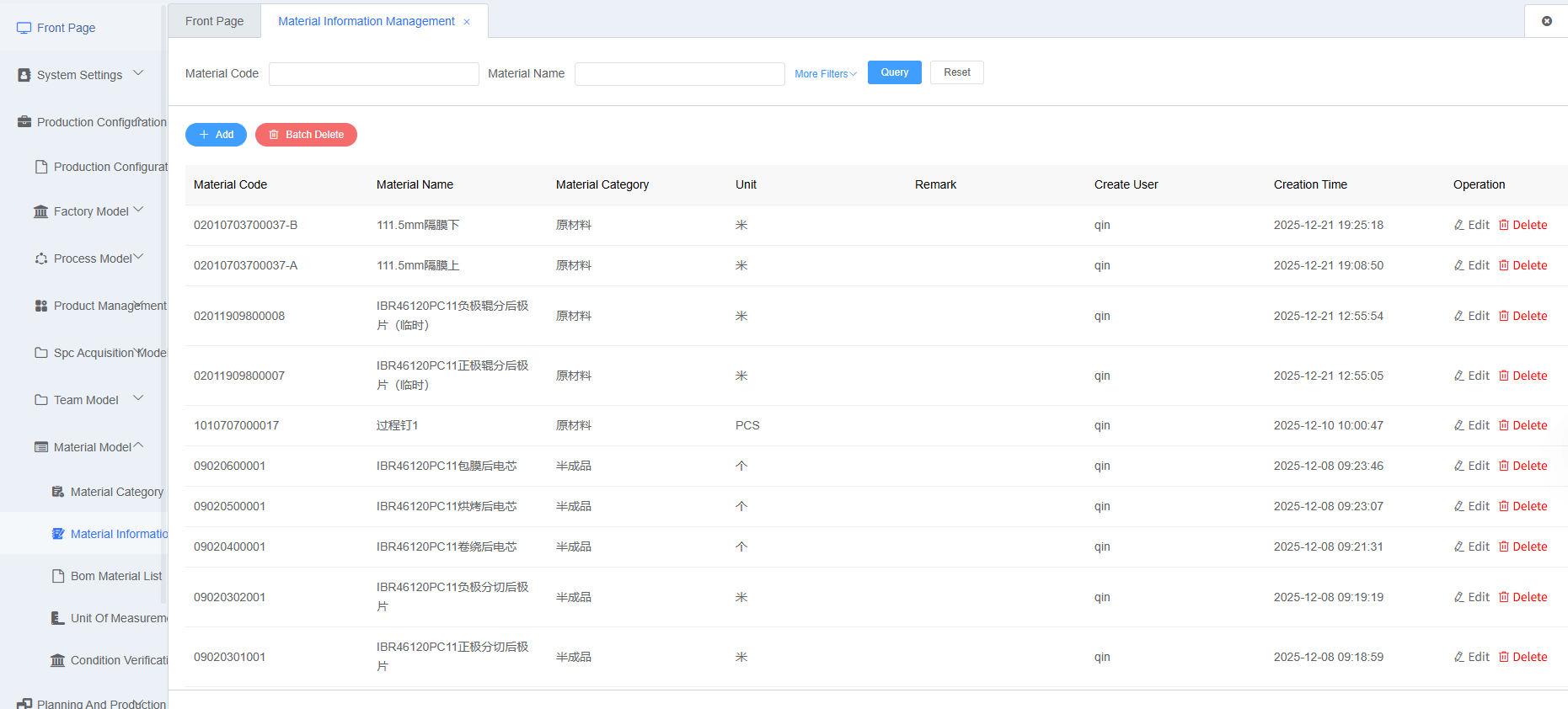This screenshot has height=709, width=1568.
Task: Click the Creation Time column header
Action: coord(1310,184)
